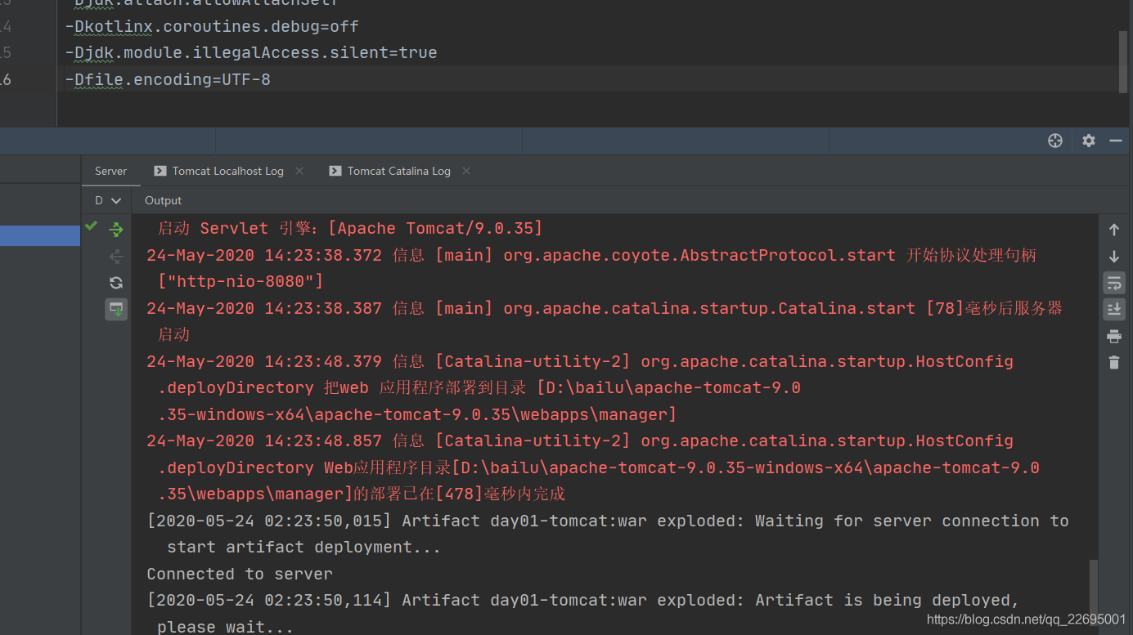Print the console output

point(1113,336)
